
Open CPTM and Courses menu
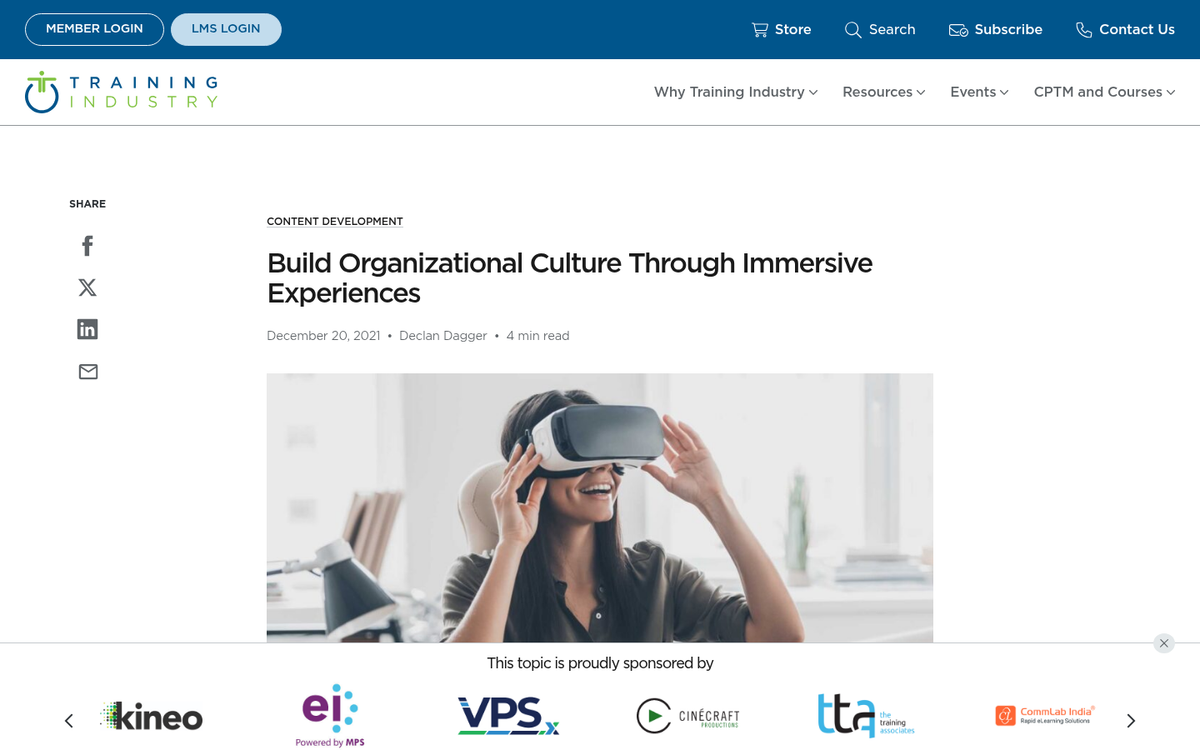tap(1104, 92)
